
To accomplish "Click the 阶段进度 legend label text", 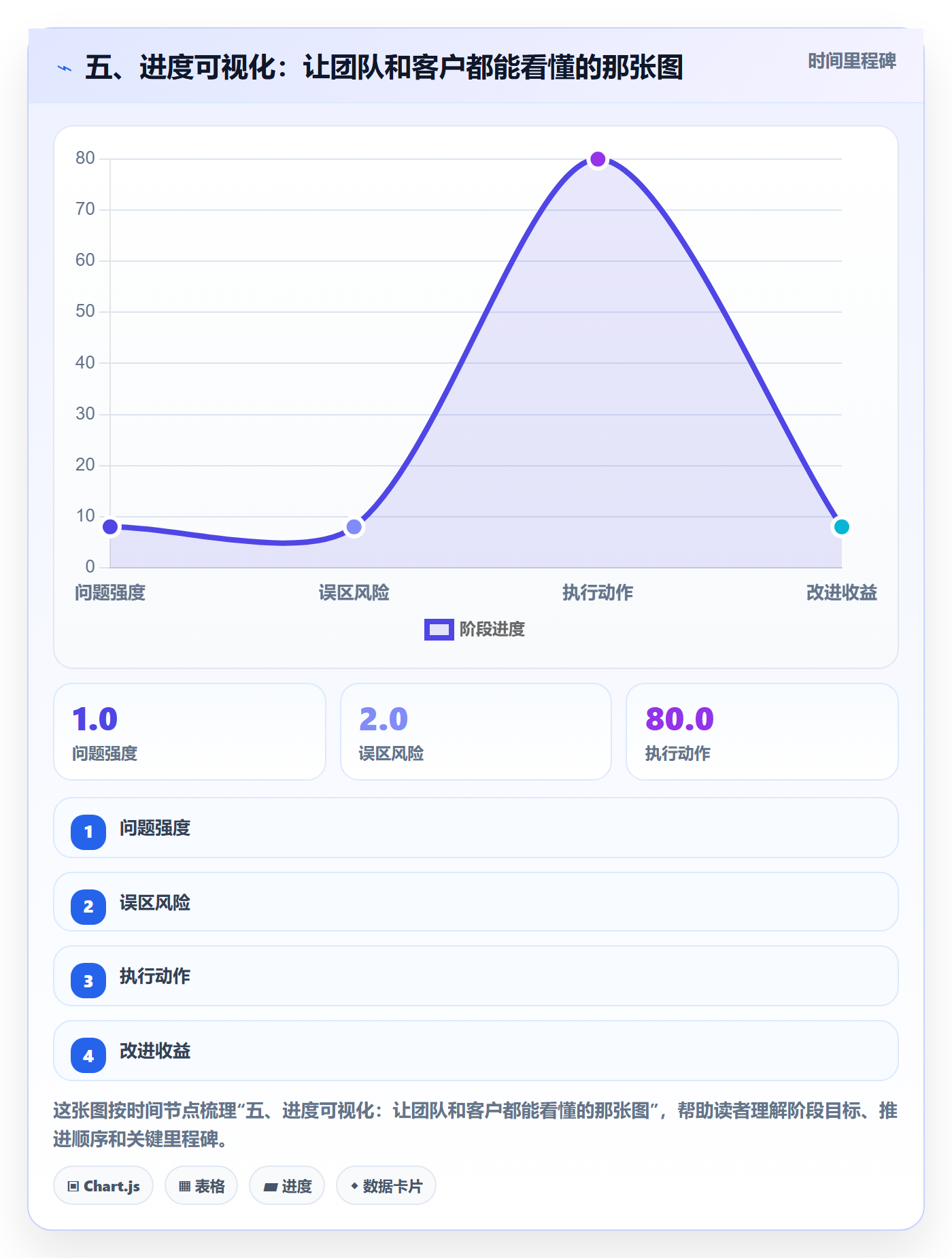I will (492, 630).
